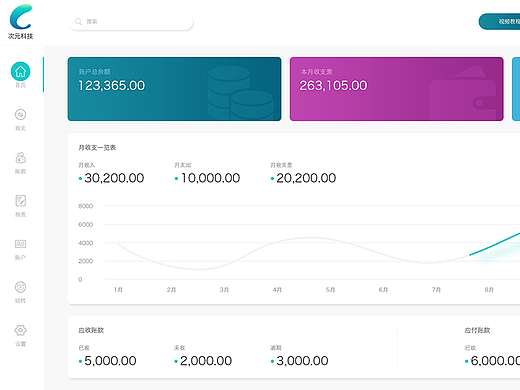
Task: Click the teal highlighted chart line segment
Action: tap(495, 244)
